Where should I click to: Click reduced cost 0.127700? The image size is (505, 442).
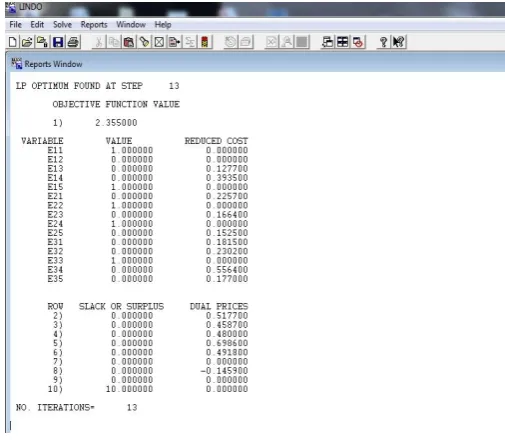227,169
